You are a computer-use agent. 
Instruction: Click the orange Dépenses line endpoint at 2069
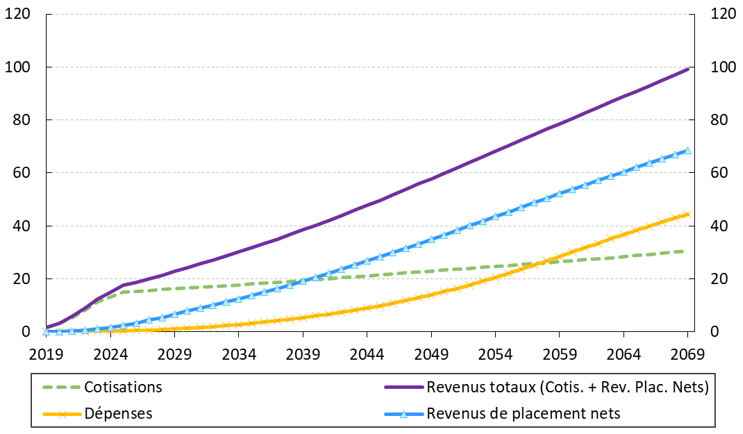point(688,214)
